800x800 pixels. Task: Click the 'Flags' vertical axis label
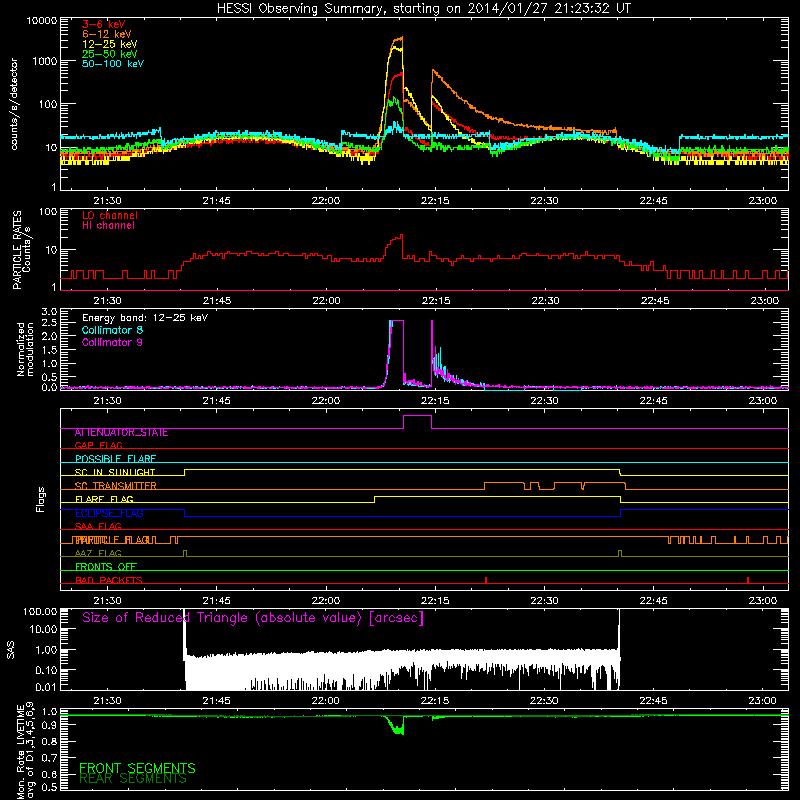(41, 499)
